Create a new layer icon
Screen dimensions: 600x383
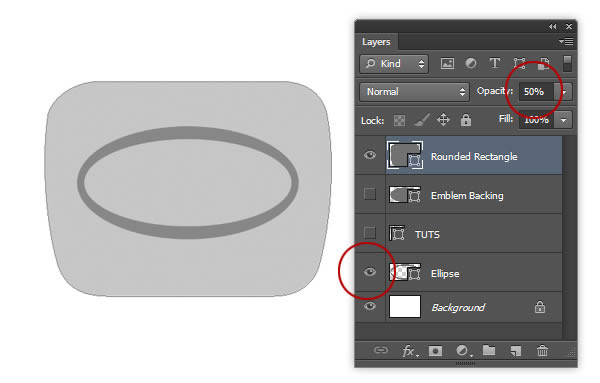(x=515, y=351)
